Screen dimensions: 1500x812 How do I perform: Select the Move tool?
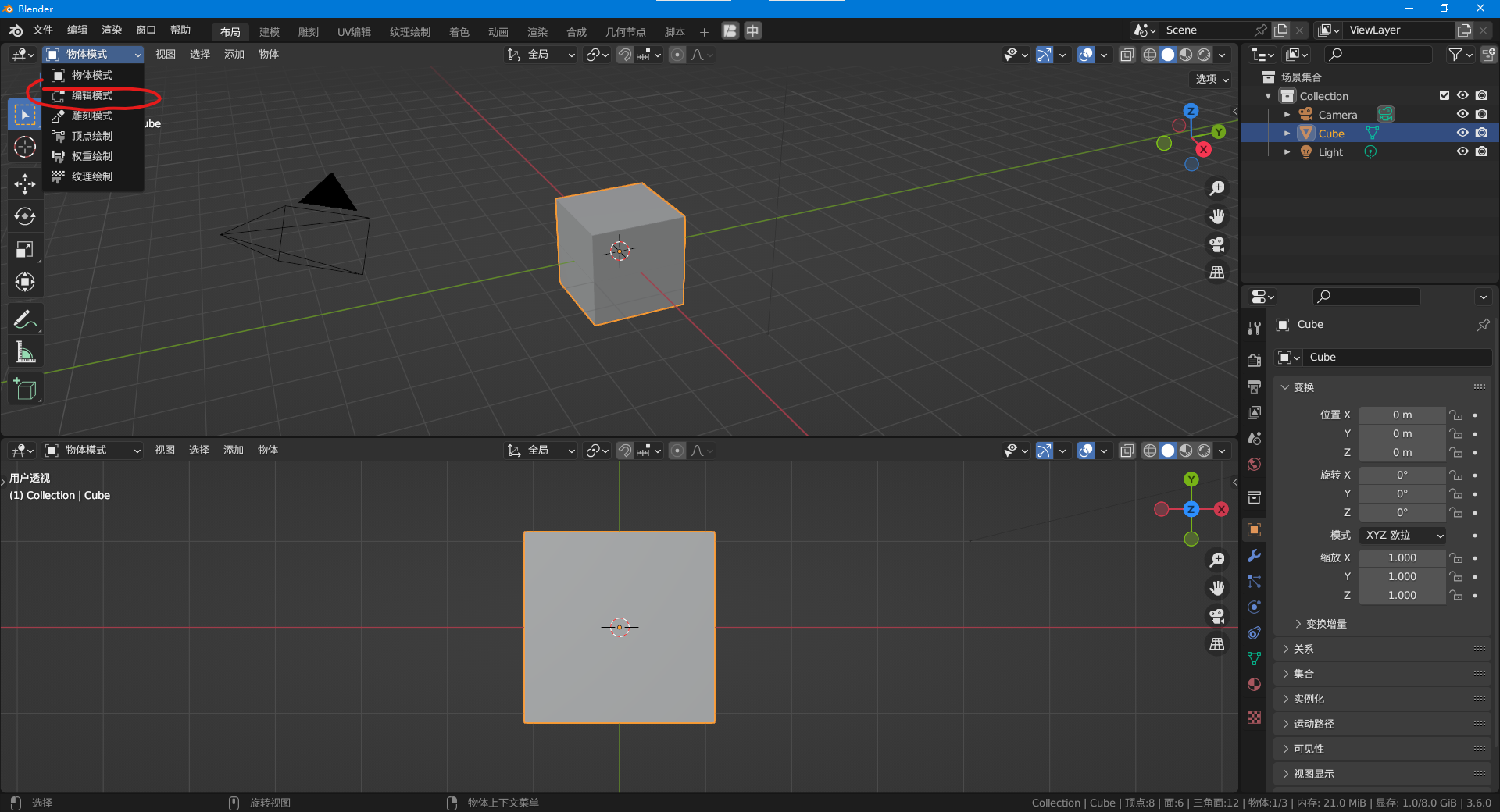tap(25, 183)
